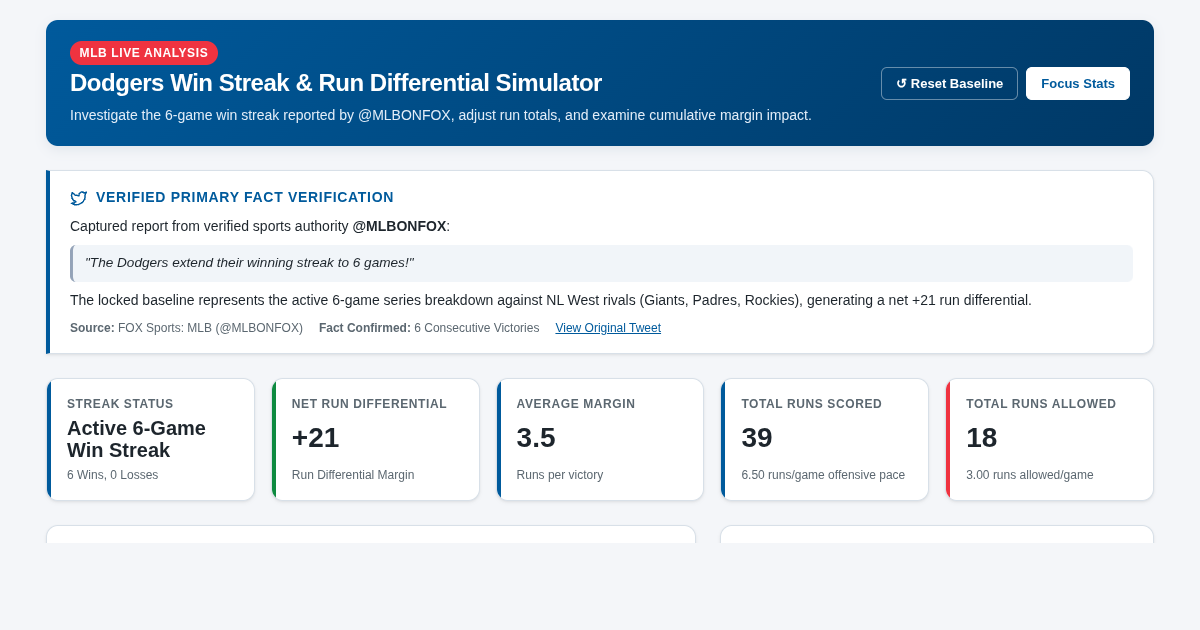Click the 6.50 runs/game offensive pace text
1200x630 pixels.
(823, 475)
